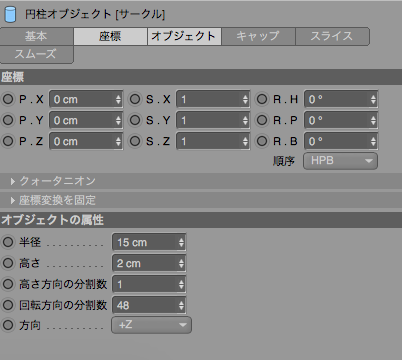Image resolution: width=402 pixels, height=360 pixels.
Task: Toggle the S.Y keyframe circle
Action: (x=135, y=120)
